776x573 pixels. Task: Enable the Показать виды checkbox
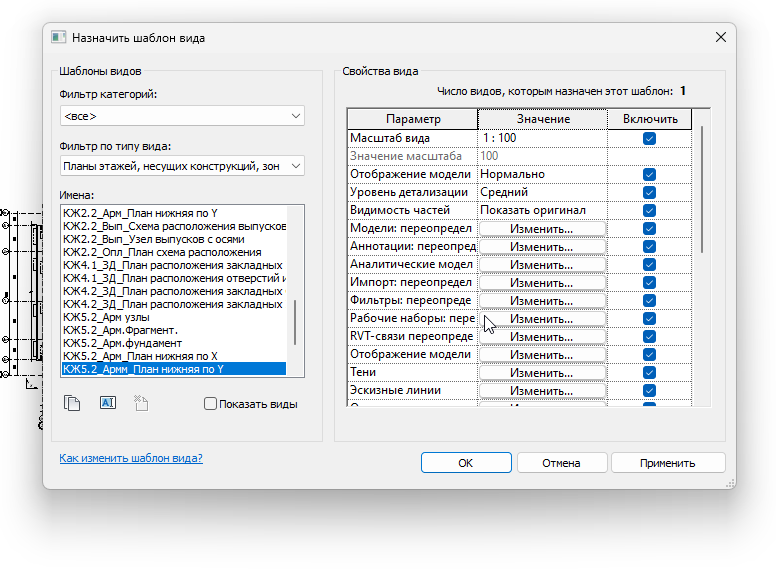(210, 404)
